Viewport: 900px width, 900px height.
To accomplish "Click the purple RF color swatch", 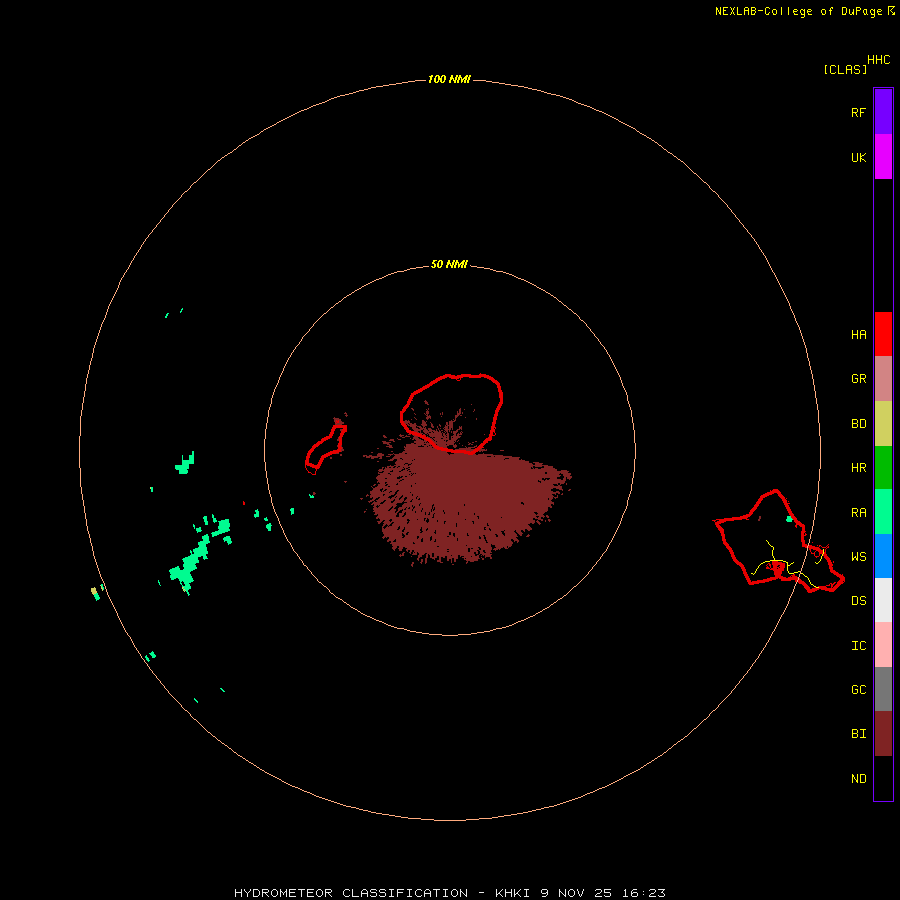I will [883, 112].
